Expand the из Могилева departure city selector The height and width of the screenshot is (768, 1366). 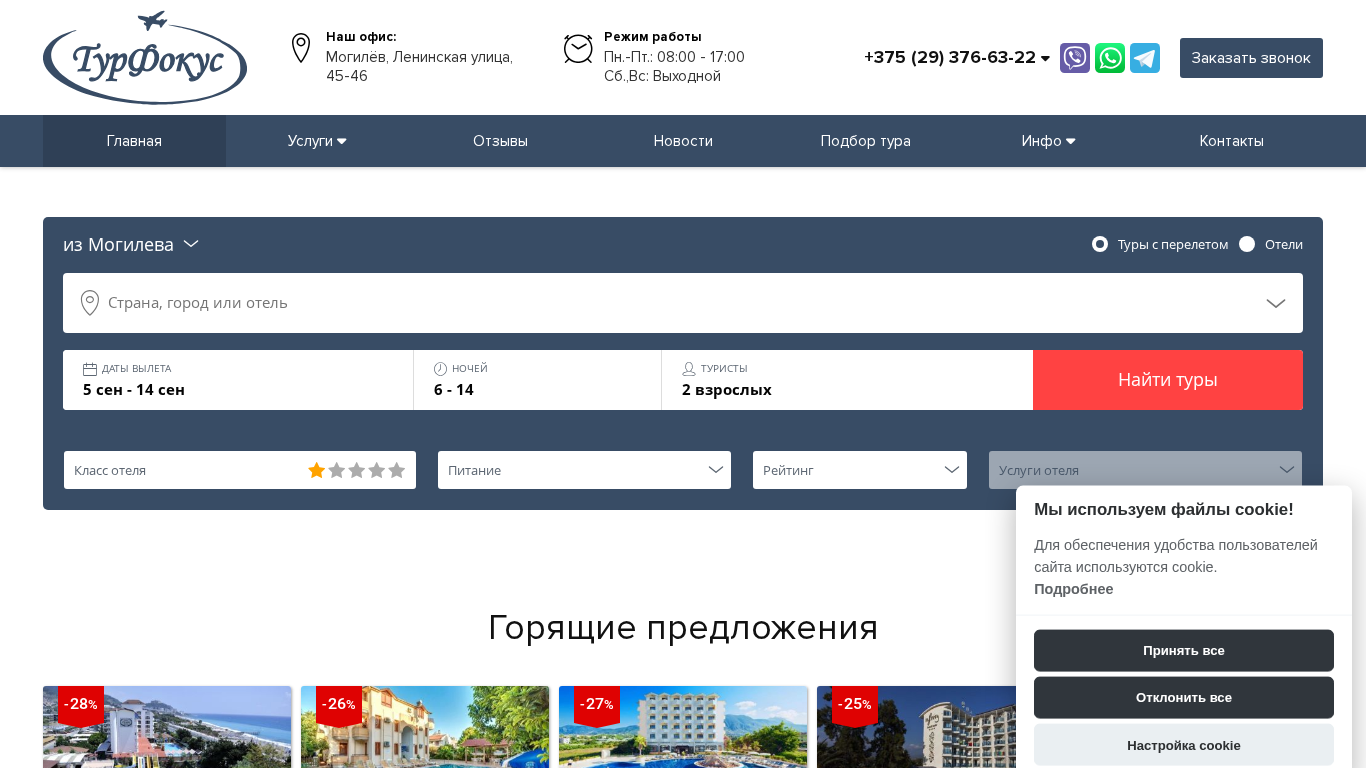[x=131, y=244]
